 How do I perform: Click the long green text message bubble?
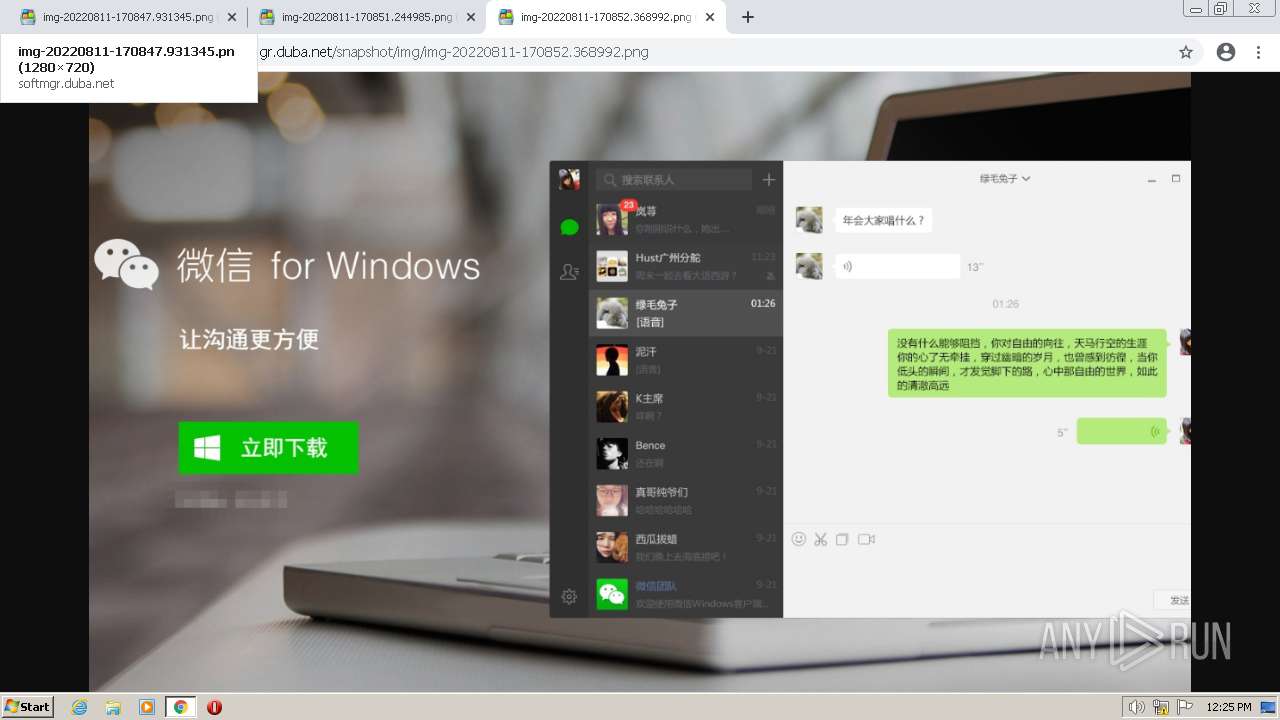click(1027, 363)
